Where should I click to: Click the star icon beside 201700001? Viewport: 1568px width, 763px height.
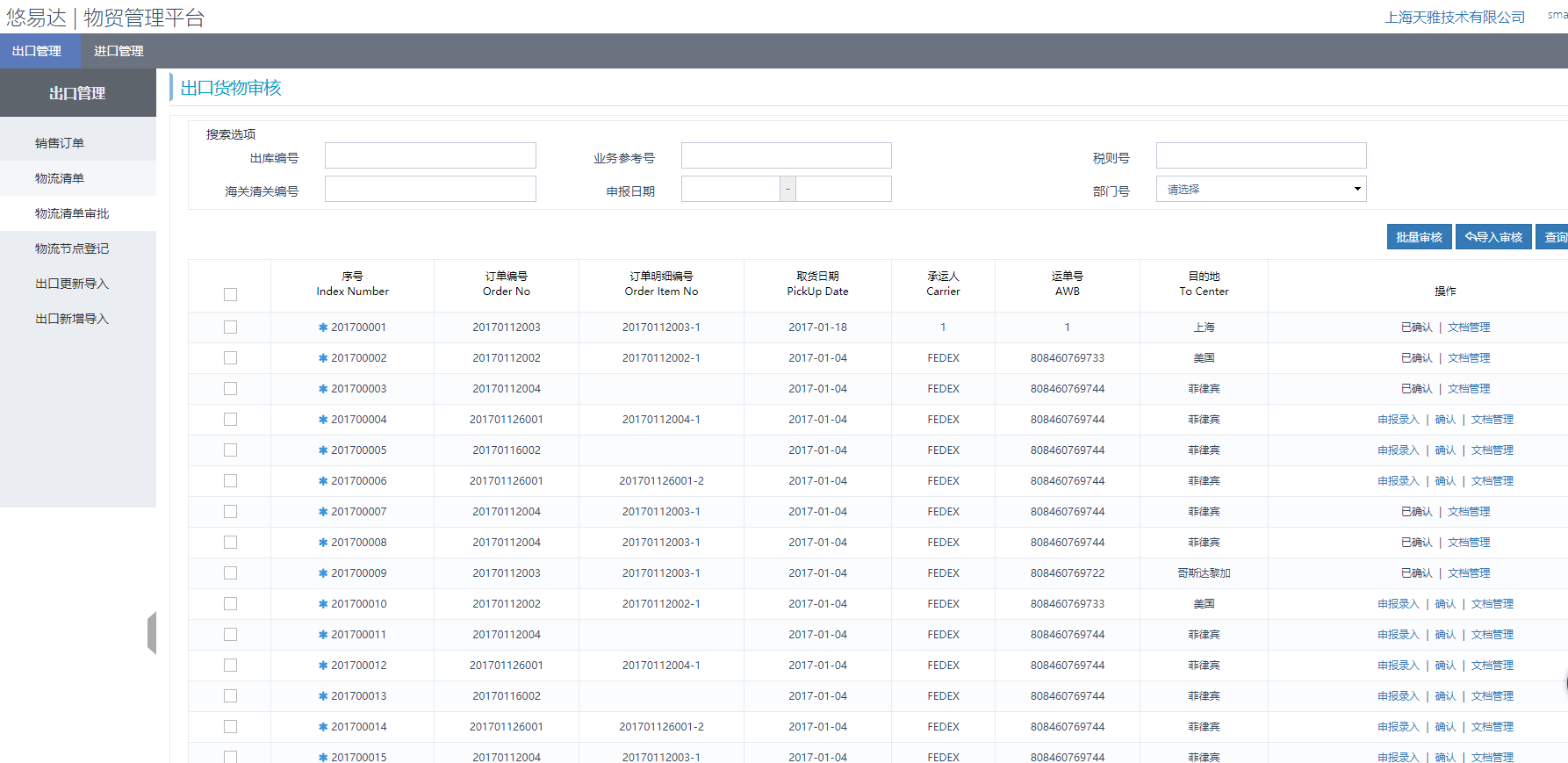(x=323, y=328)
